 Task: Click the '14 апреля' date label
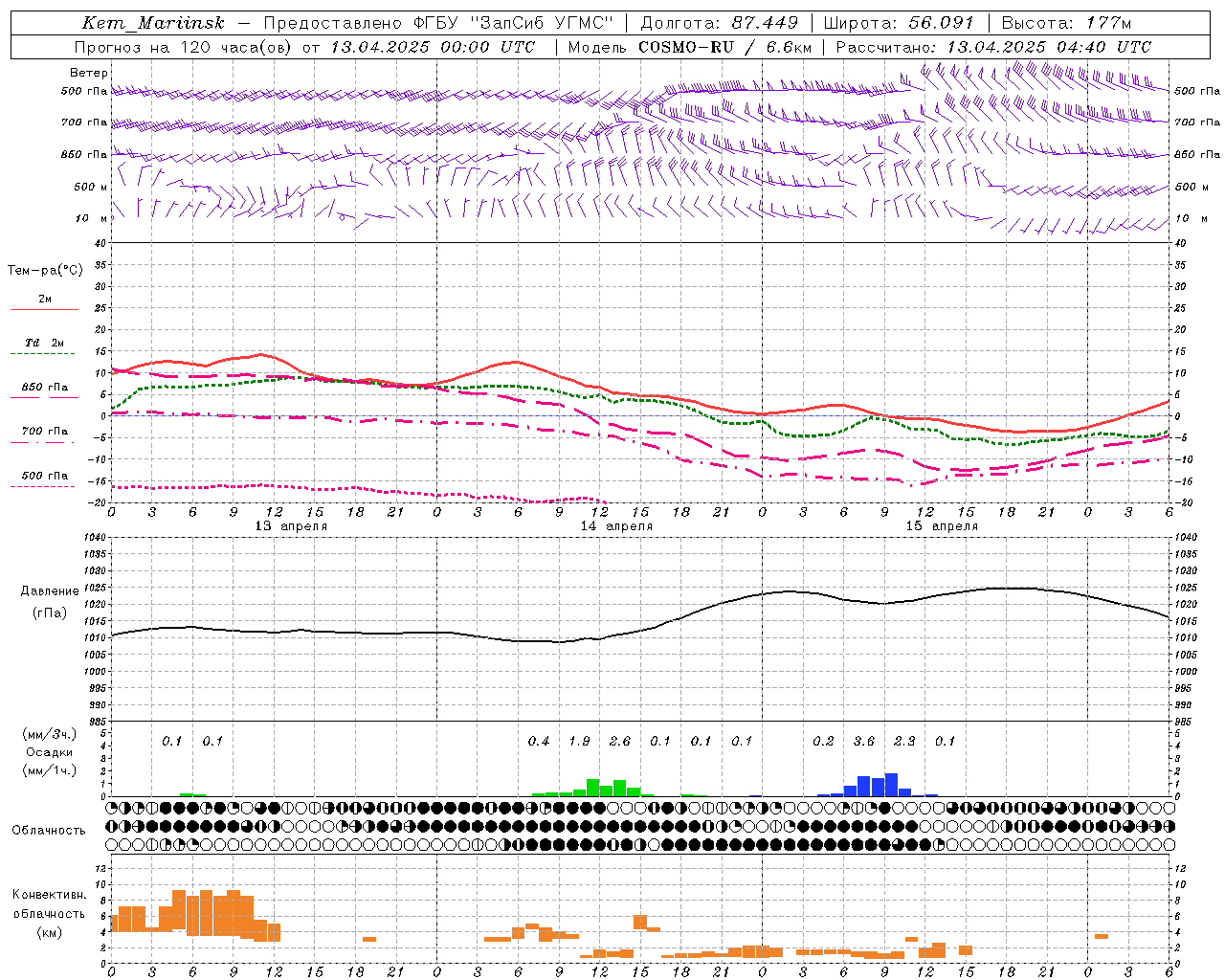pos(616,526)
